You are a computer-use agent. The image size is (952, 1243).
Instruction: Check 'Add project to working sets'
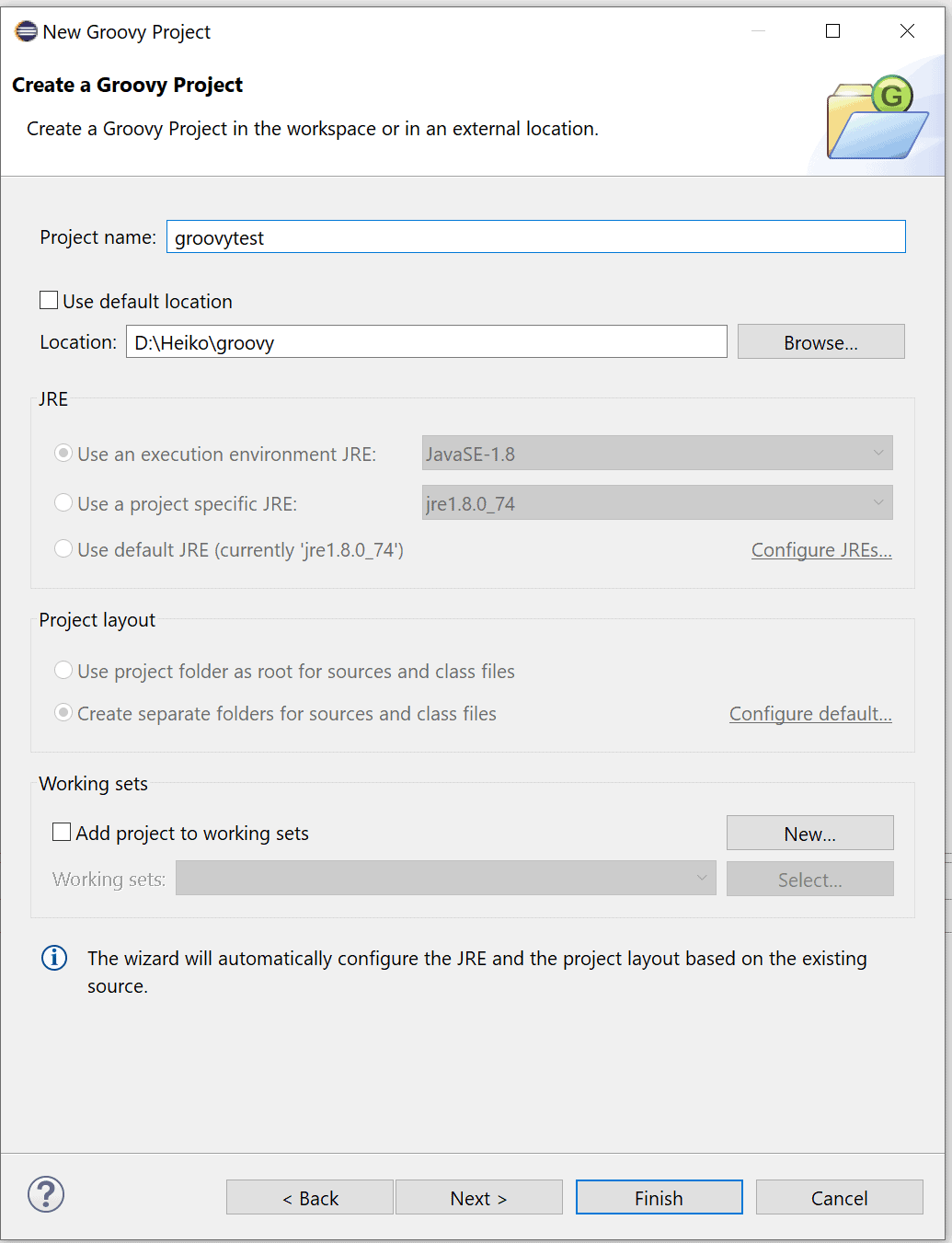point(62,831)
